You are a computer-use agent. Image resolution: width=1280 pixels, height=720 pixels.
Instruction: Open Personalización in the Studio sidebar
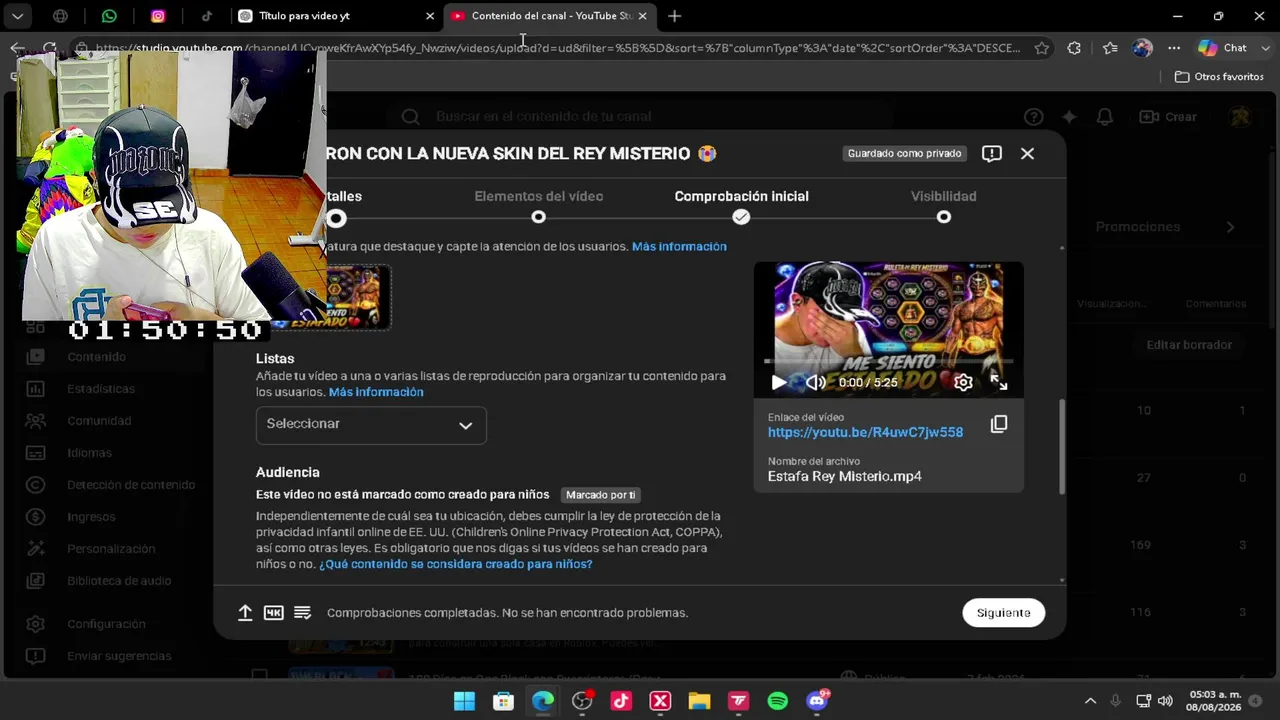111,549
